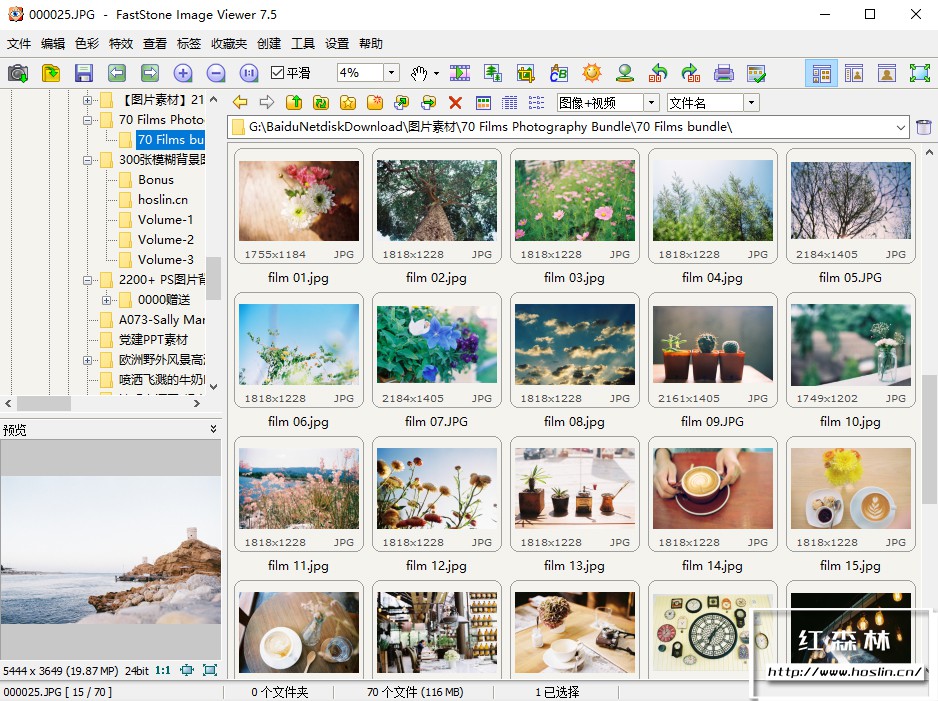This screenshot has height=701, width=938.
Task: Open the 特效 menu
Action: 120,44
